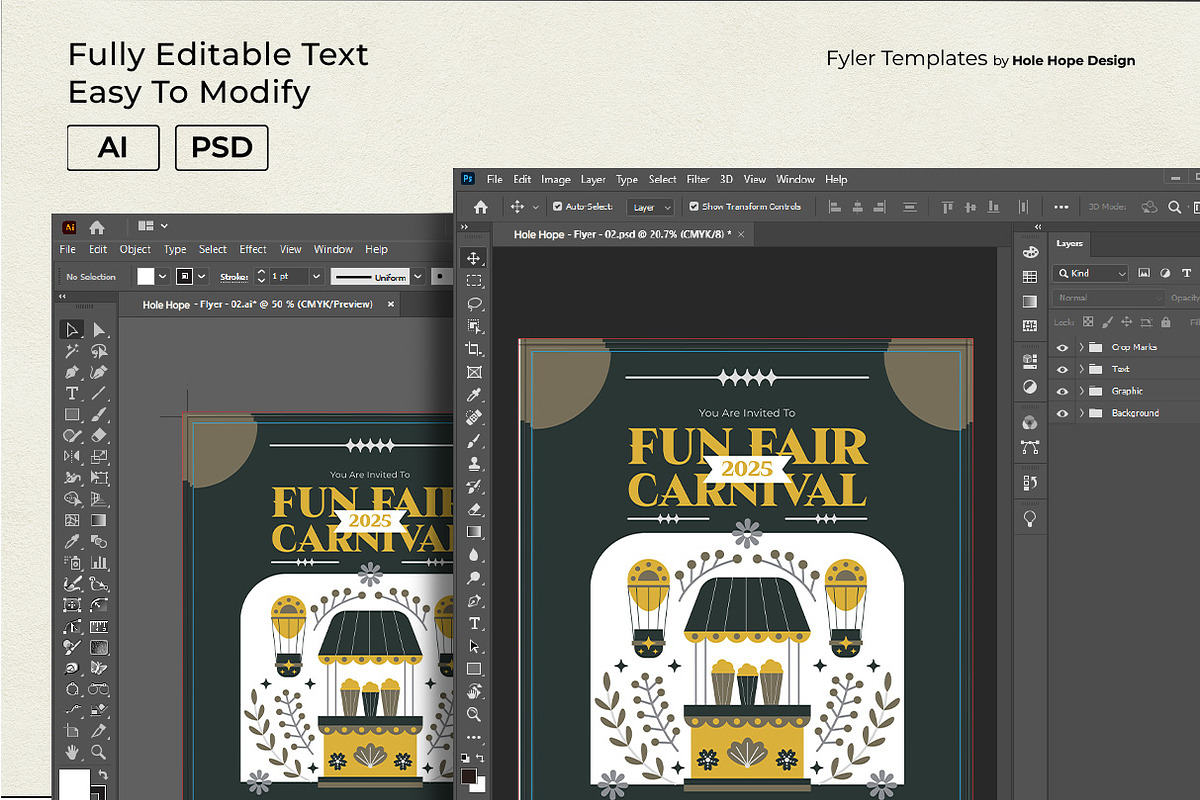Select the Frame tool in Photoshop

(x=474, y=372)
